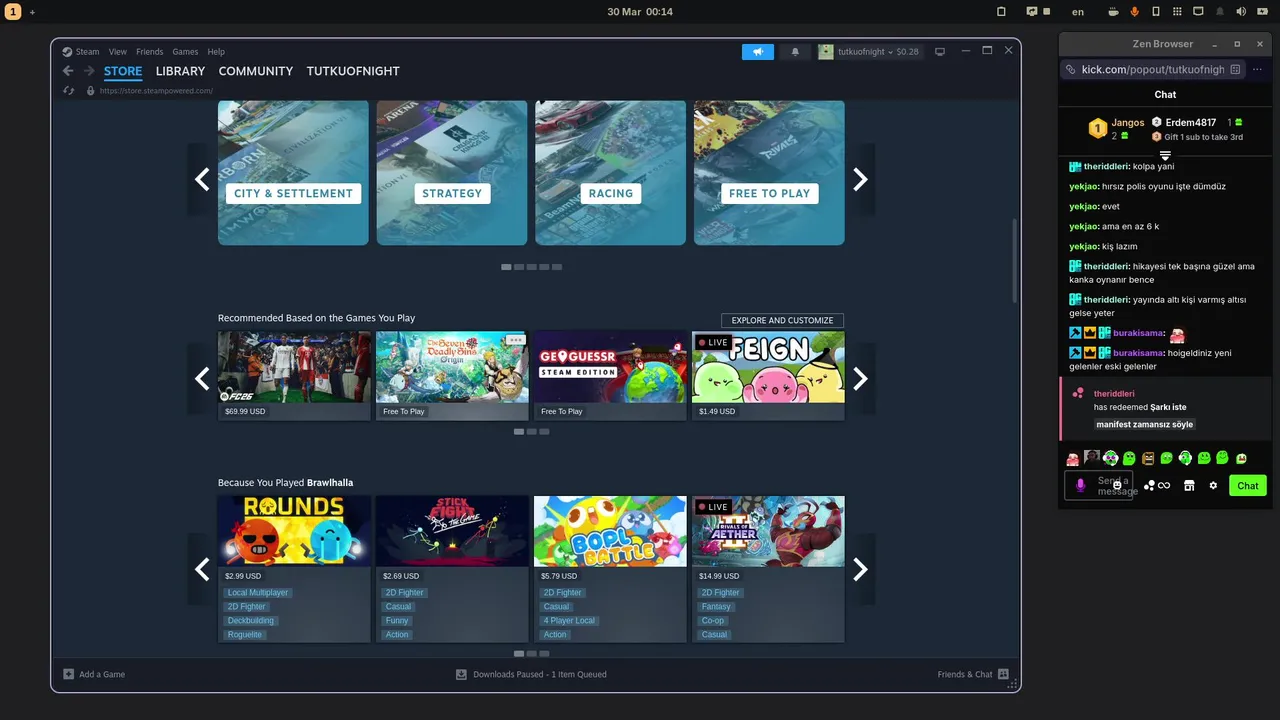Open Steam notifications bell
This screenshot has width=1280, height=720.
[795, 52]
